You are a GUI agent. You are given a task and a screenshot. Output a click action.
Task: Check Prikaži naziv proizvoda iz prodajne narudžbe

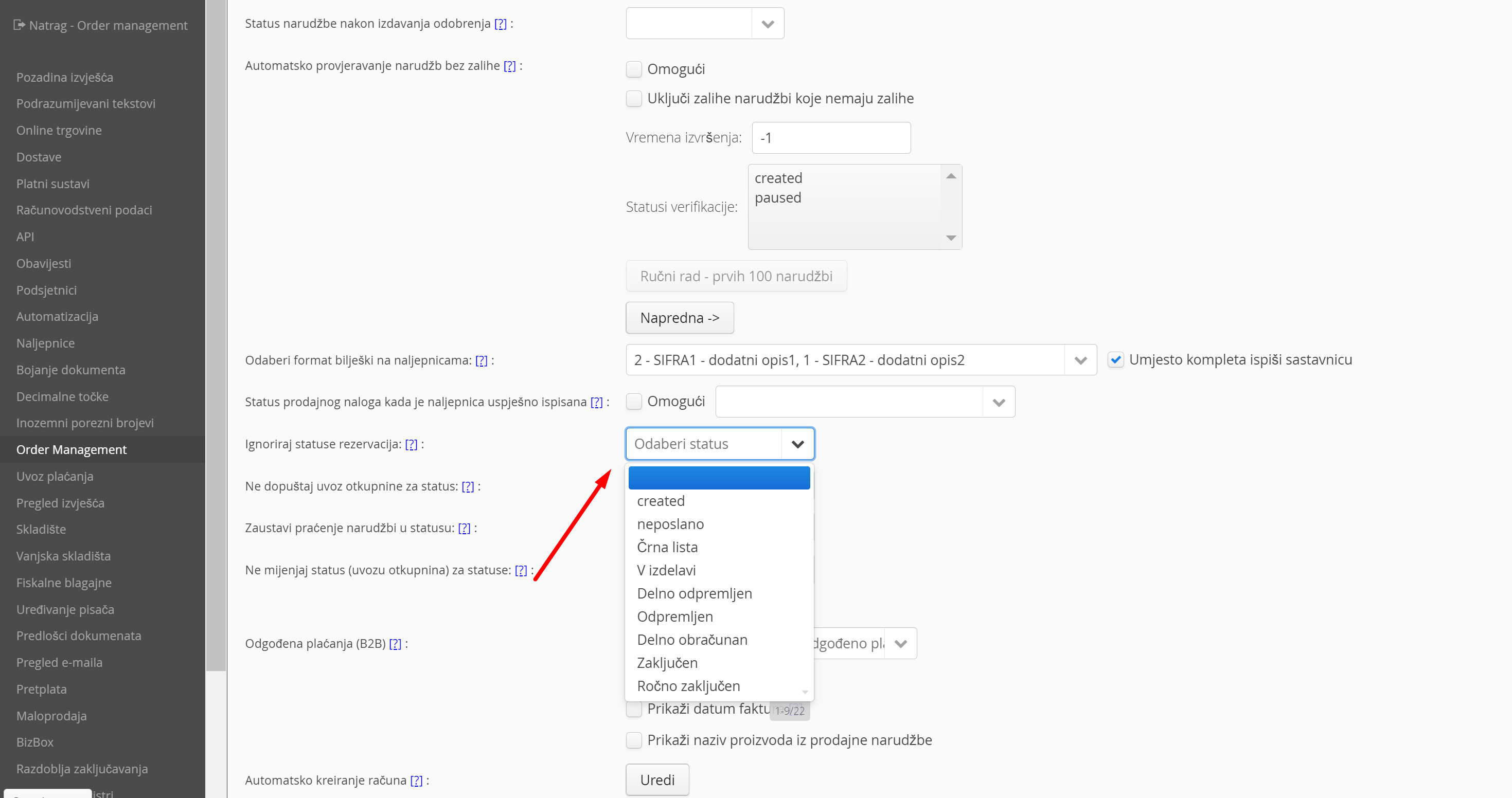click(634, 740)
